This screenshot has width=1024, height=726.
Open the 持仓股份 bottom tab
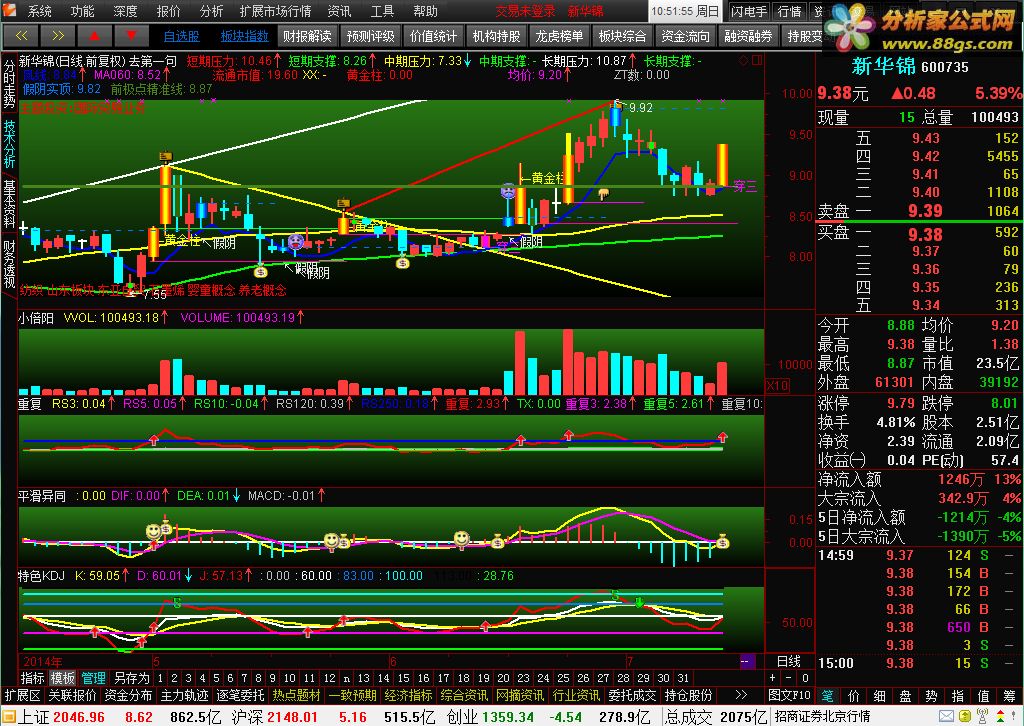pyautogui.click(x=689, y=695)
